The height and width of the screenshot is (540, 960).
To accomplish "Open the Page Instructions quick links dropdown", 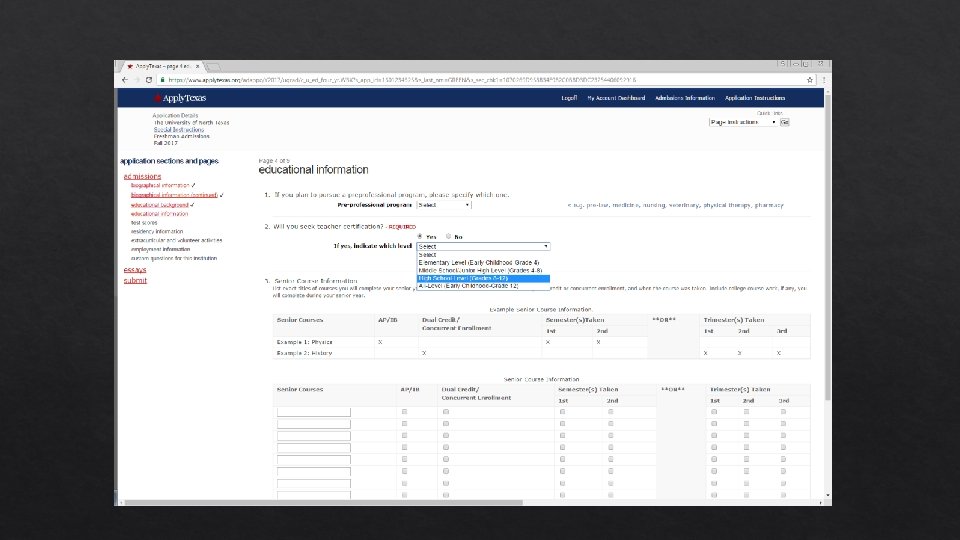I will [743, 122].
